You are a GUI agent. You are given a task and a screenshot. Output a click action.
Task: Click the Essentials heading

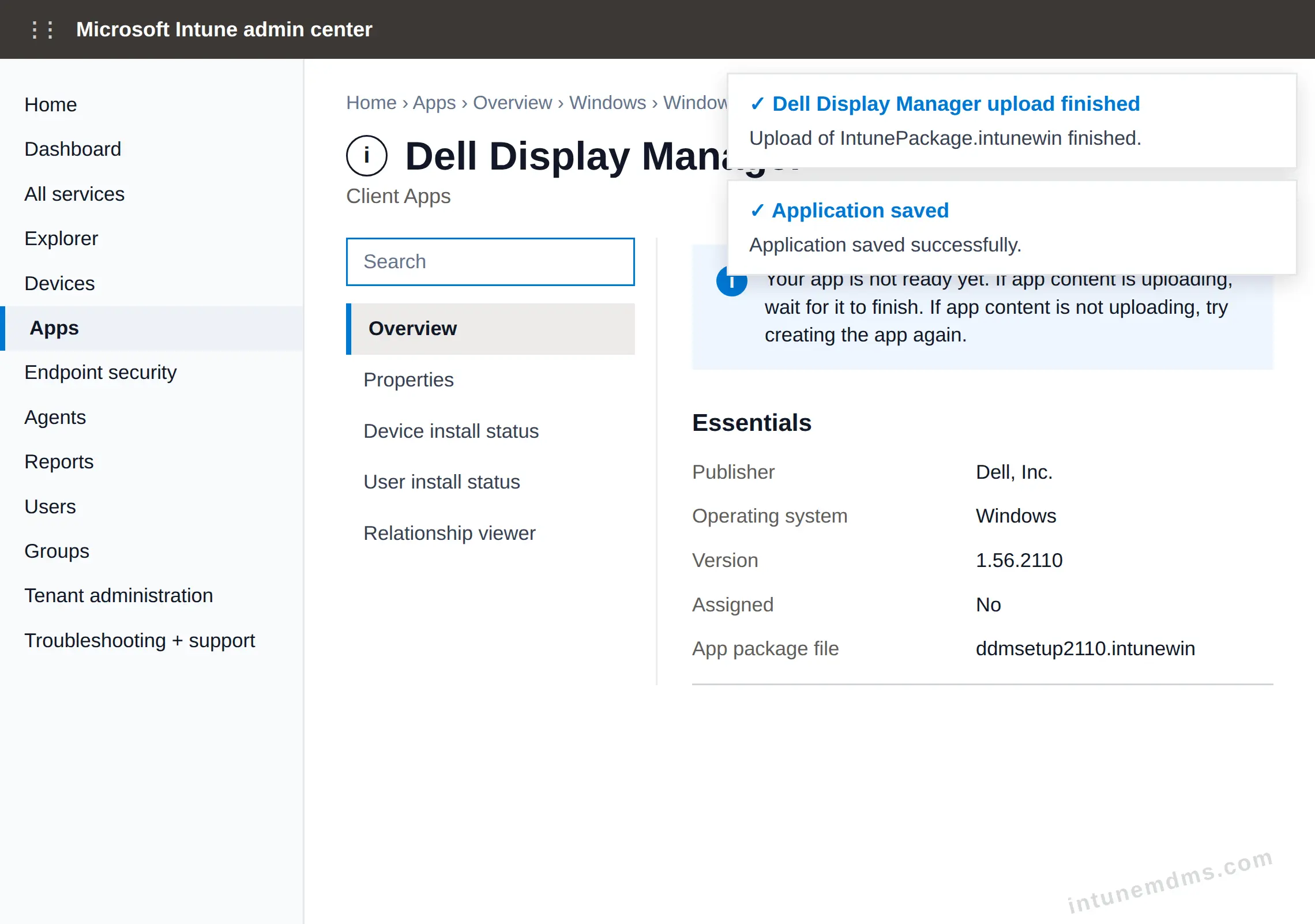(x=752, y=423)
